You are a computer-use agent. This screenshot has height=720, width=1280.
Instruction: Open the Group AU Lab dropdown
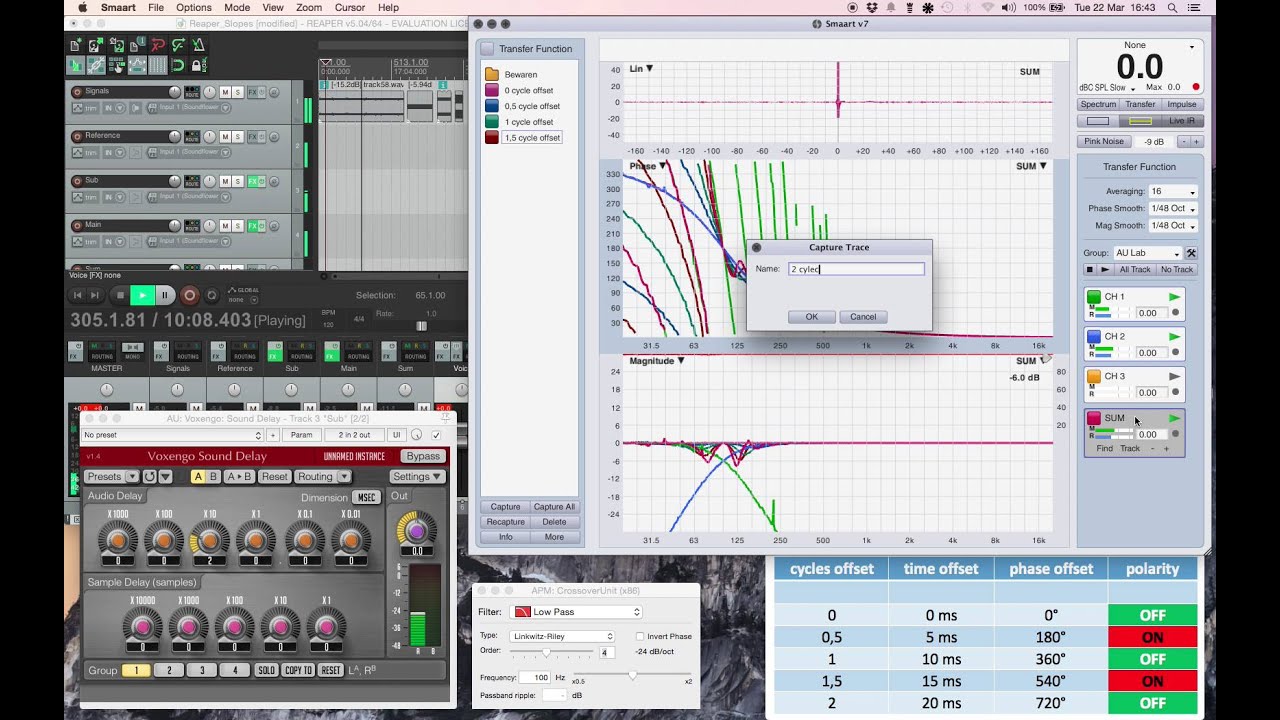1148,253
